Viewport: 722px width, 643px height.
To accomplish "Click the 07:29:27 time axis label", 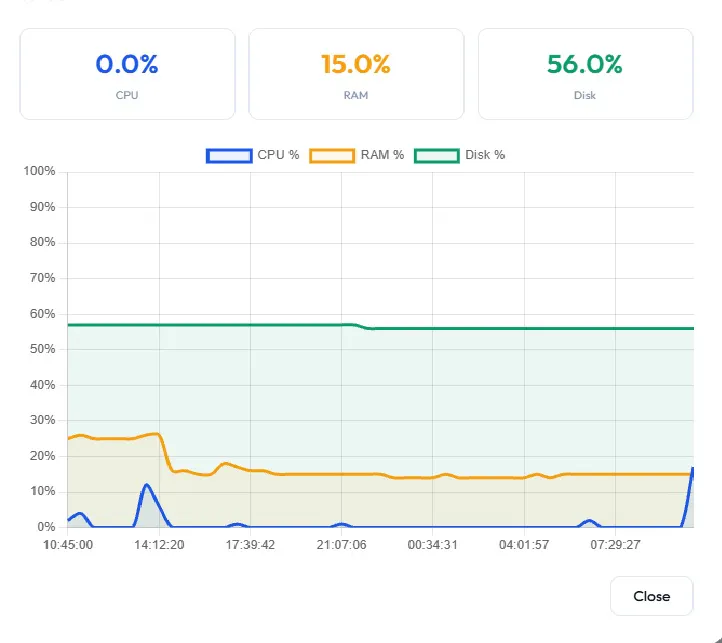I will point(615,545).
